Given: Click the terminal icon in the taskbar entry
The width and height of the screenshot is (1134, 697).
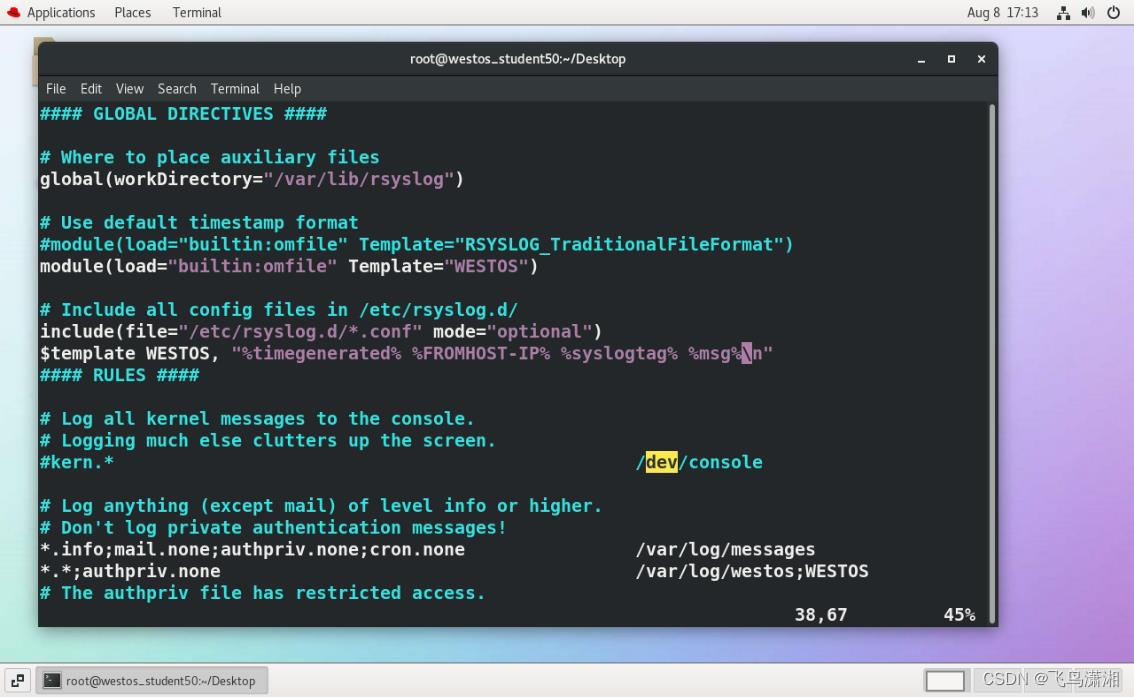Looking at the screenshot, I should point(51,680).
